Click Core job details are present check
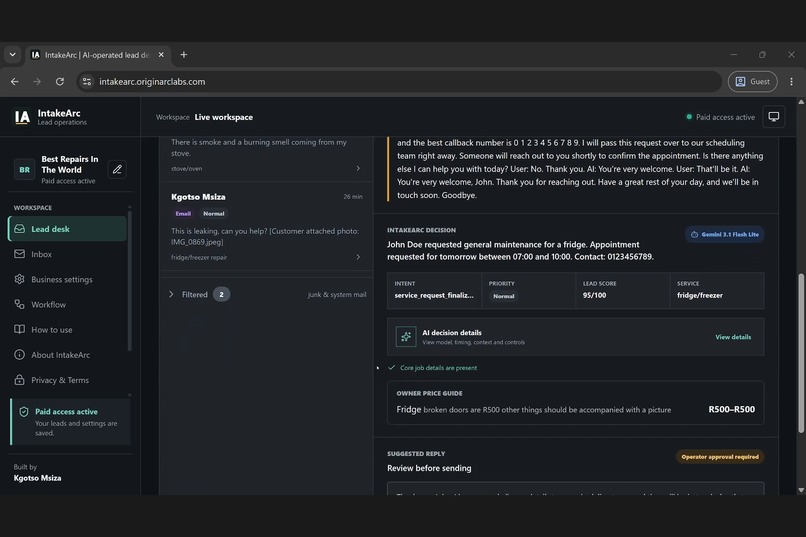The height and width of the screenshot is (537, 806). point(433,368)
